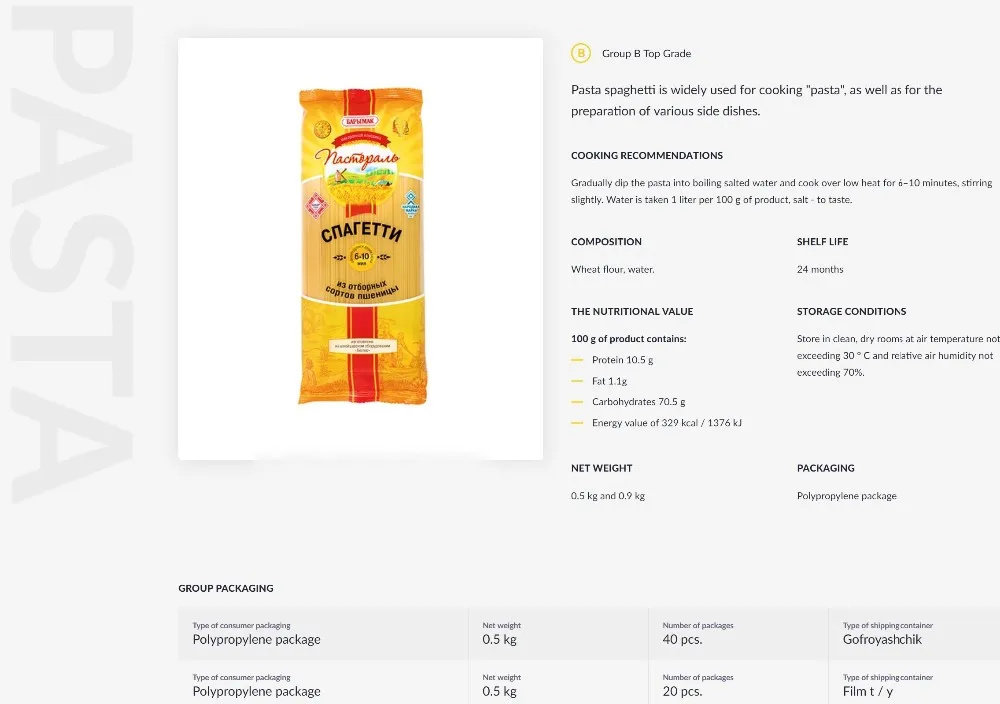1000x704 pixels.
Task: Select the Group B Top Grade label
Action: (x=646, y=54)
